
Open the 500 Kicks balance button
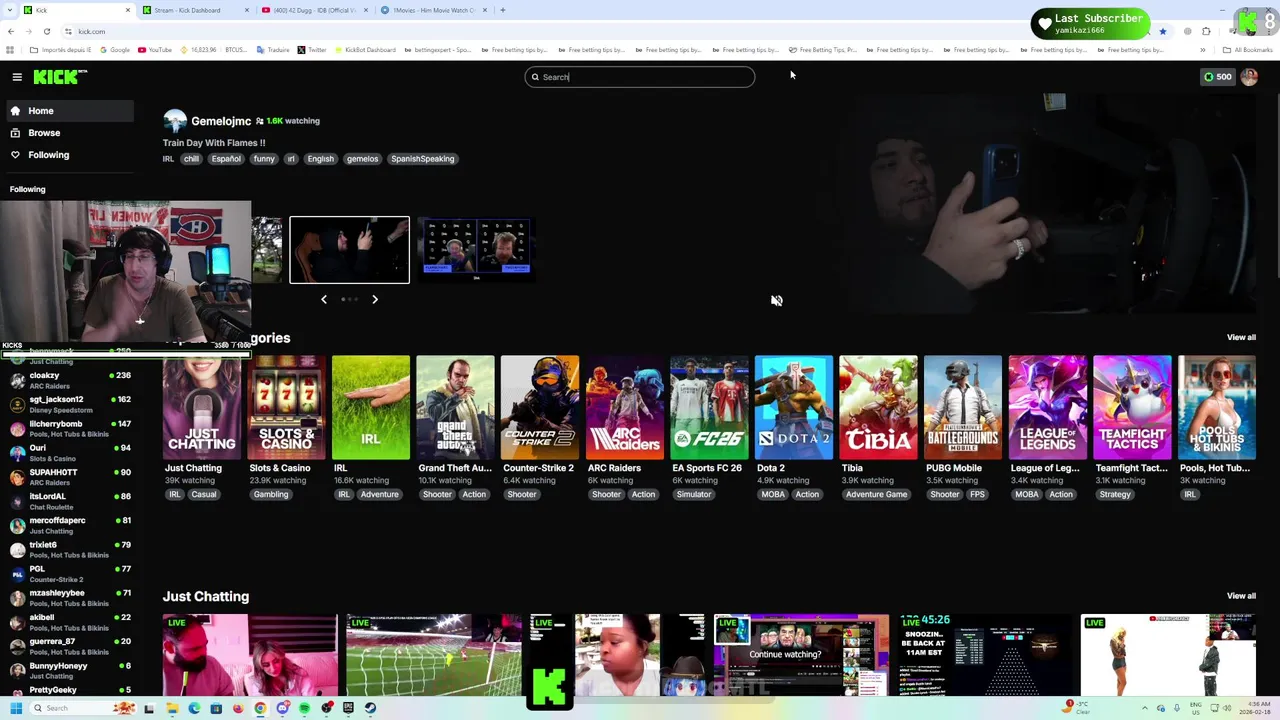1218,77
